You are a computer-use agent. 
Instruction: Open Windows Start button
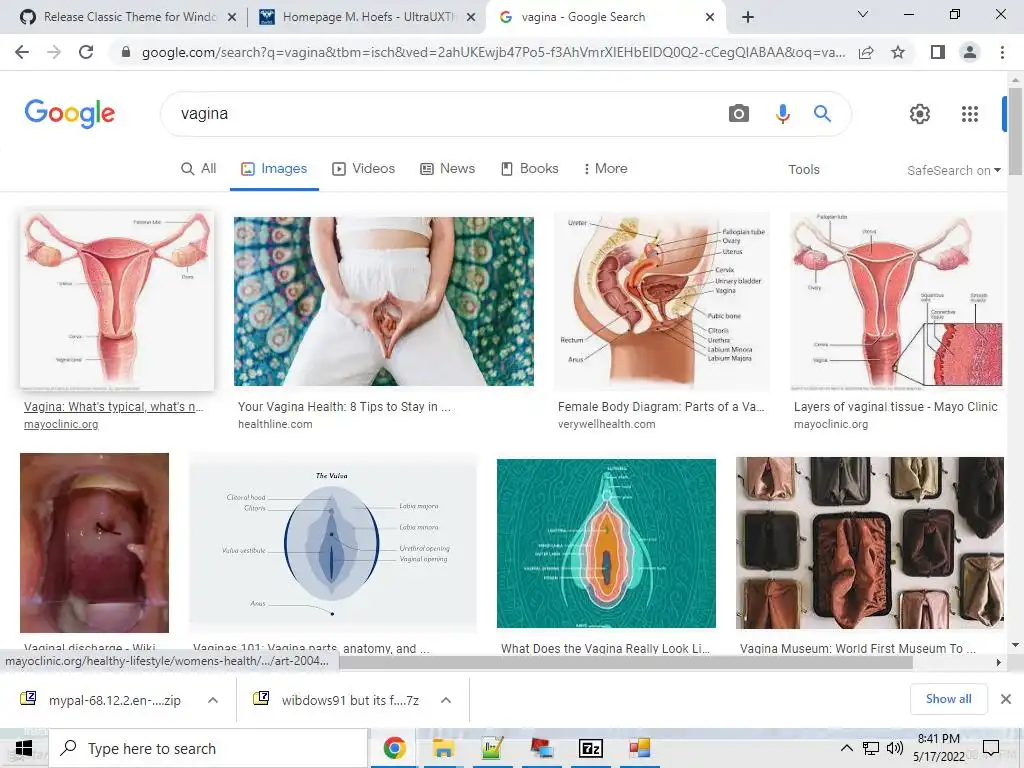tap(24, 748)
